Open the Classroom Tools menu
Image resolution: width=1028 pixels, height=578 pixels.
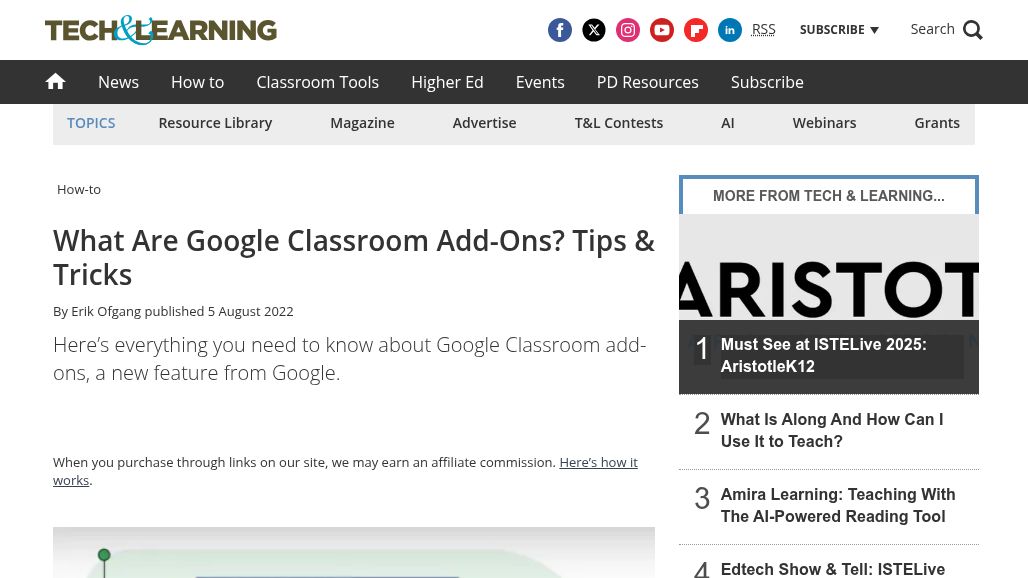317,82
